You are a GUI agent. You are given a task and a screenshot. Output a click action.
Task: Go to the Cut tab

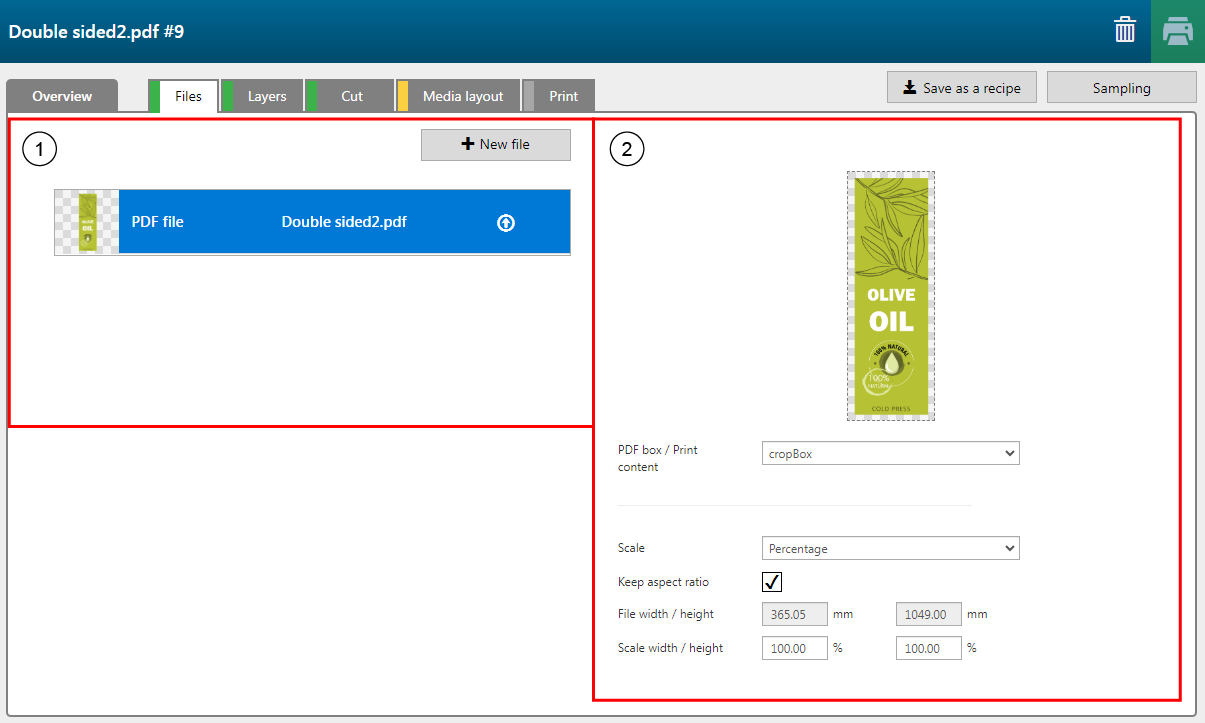click(x=352, y=96)
